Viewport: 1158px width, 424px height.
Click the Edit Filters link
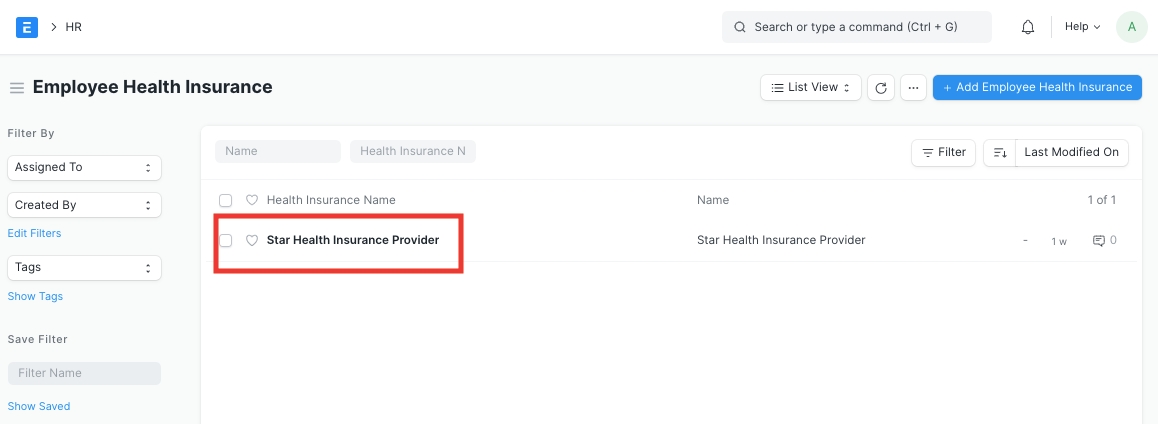click(34, 233)
